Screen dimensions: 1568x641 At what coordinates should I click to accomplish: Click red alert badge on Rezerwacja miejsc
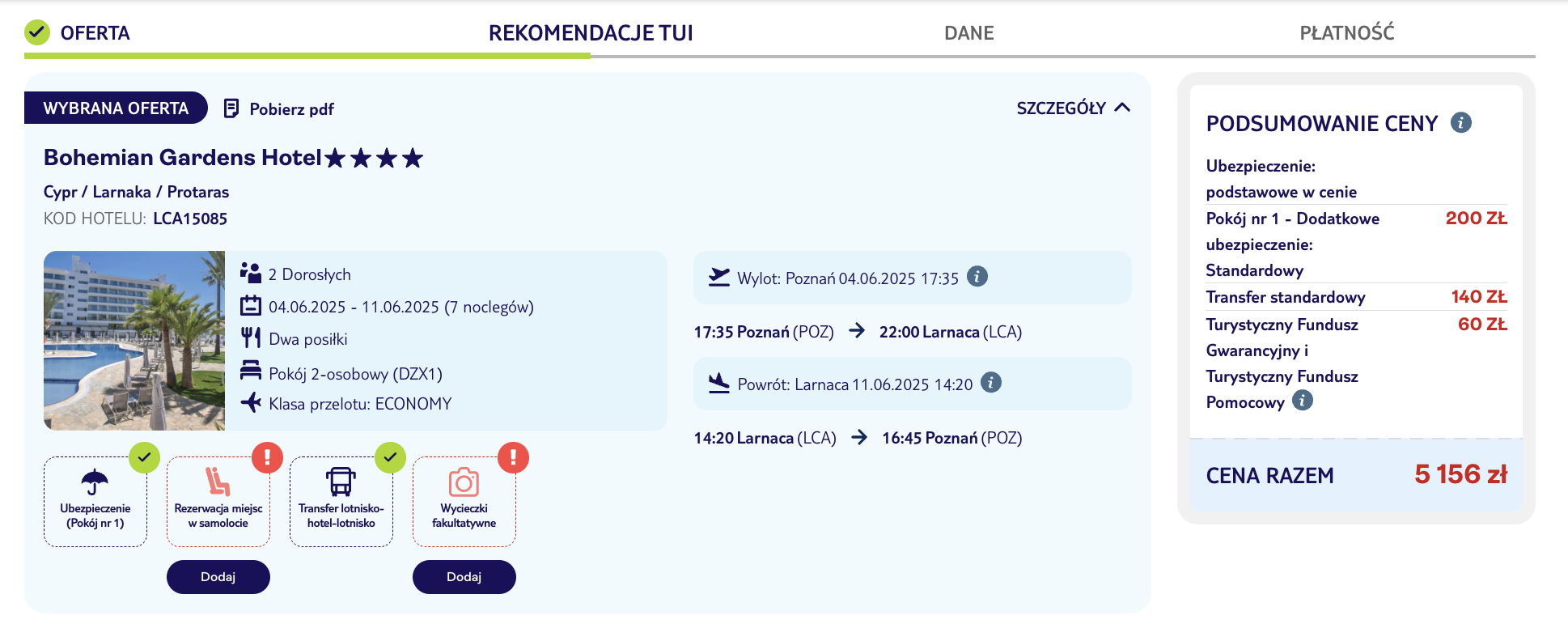pos(267,457)
